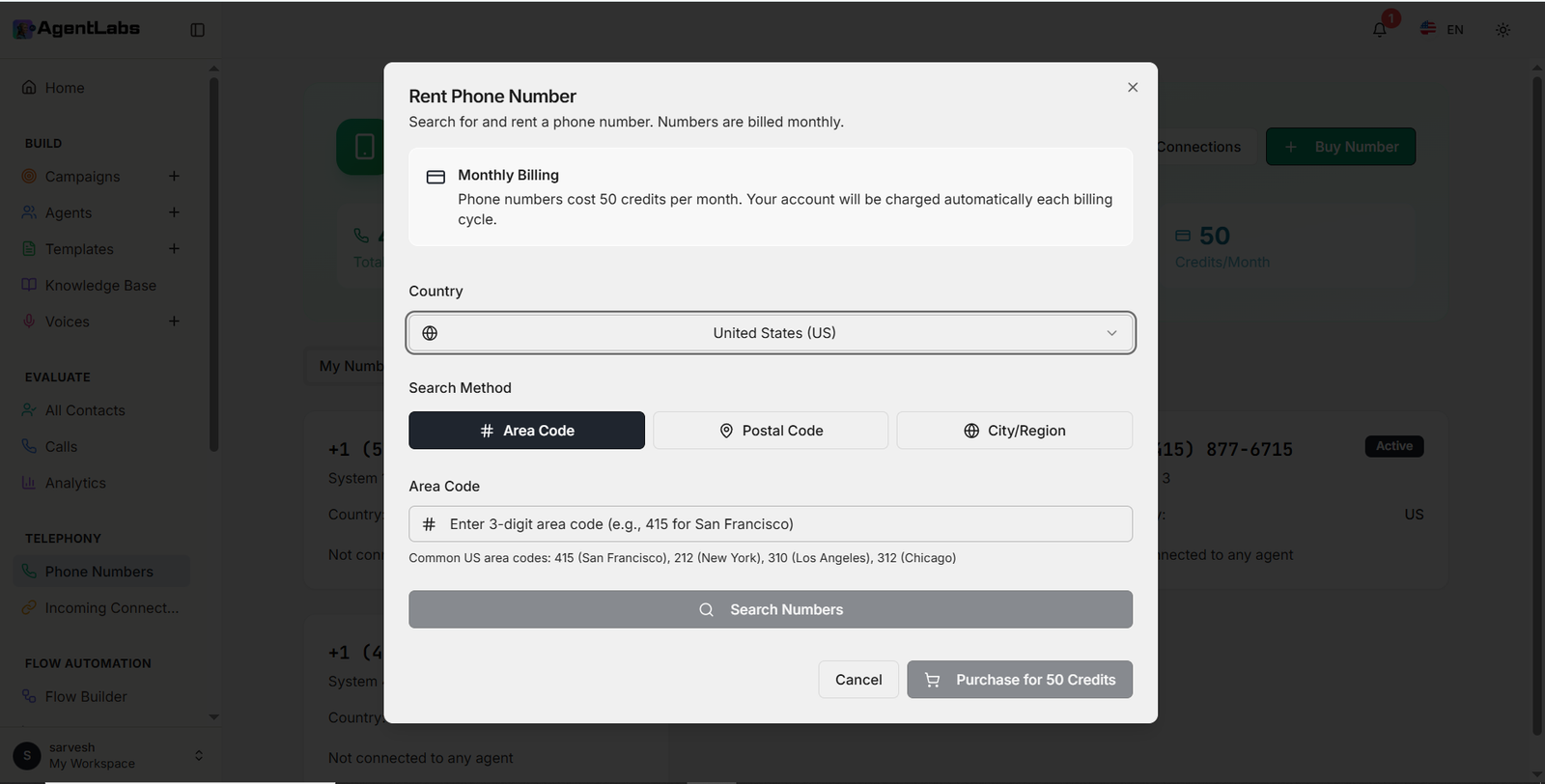The width and height of the screenshot is (1545, 784).
Task: Open the Country dropdown showing United States
Action: click(x=770, y=332)
